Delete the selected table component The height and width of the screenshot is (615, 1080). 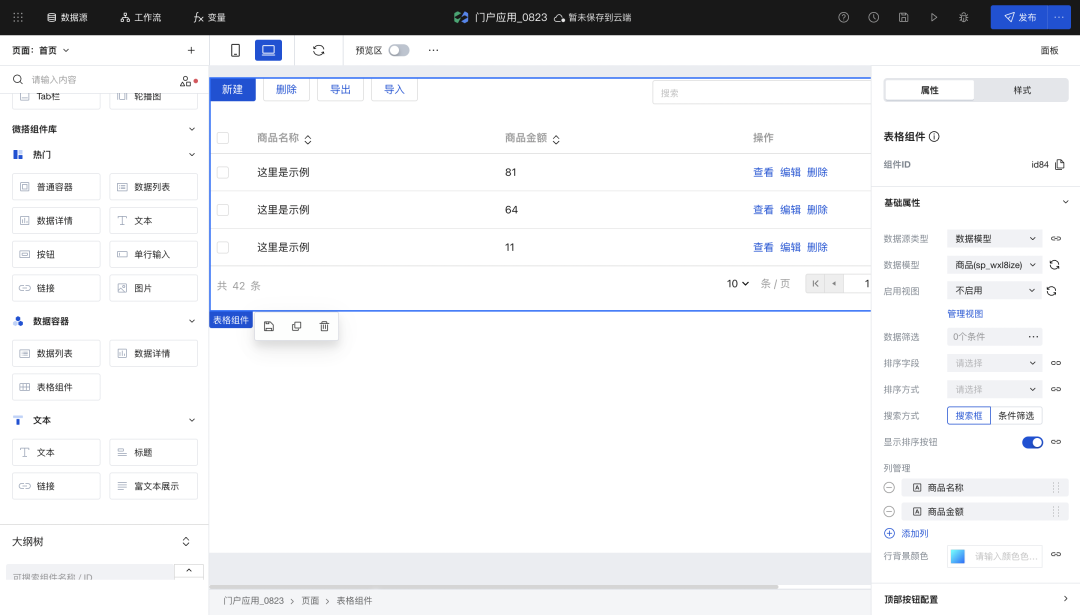tap(324, 326)
